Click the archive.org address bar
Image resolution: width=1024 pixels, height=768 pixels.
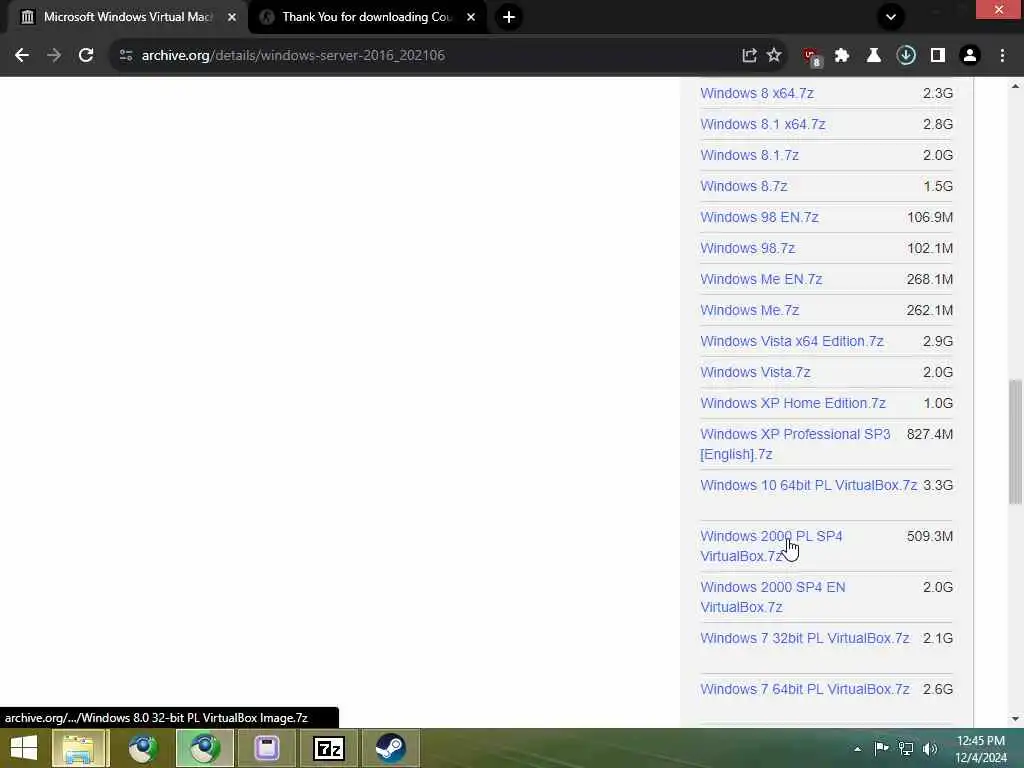(431, 56)
